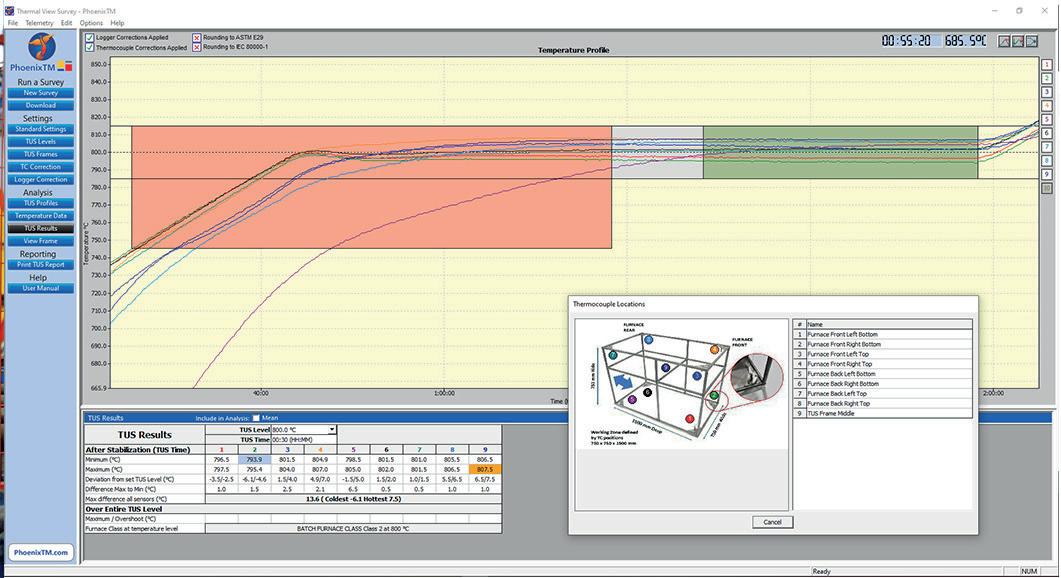
Task: Click the red ramp-up zone on graph
Action: coord(371,187)
